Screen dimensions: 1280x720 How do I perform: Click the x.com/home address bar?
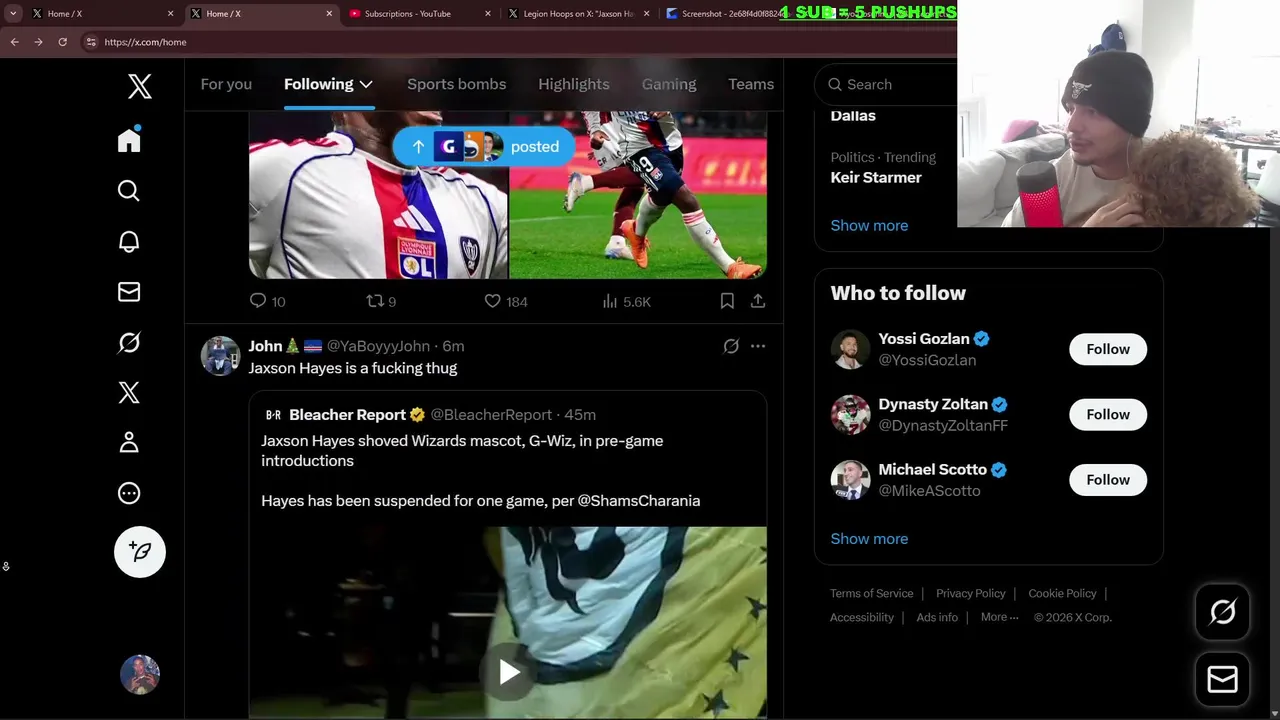coord(145,42)
